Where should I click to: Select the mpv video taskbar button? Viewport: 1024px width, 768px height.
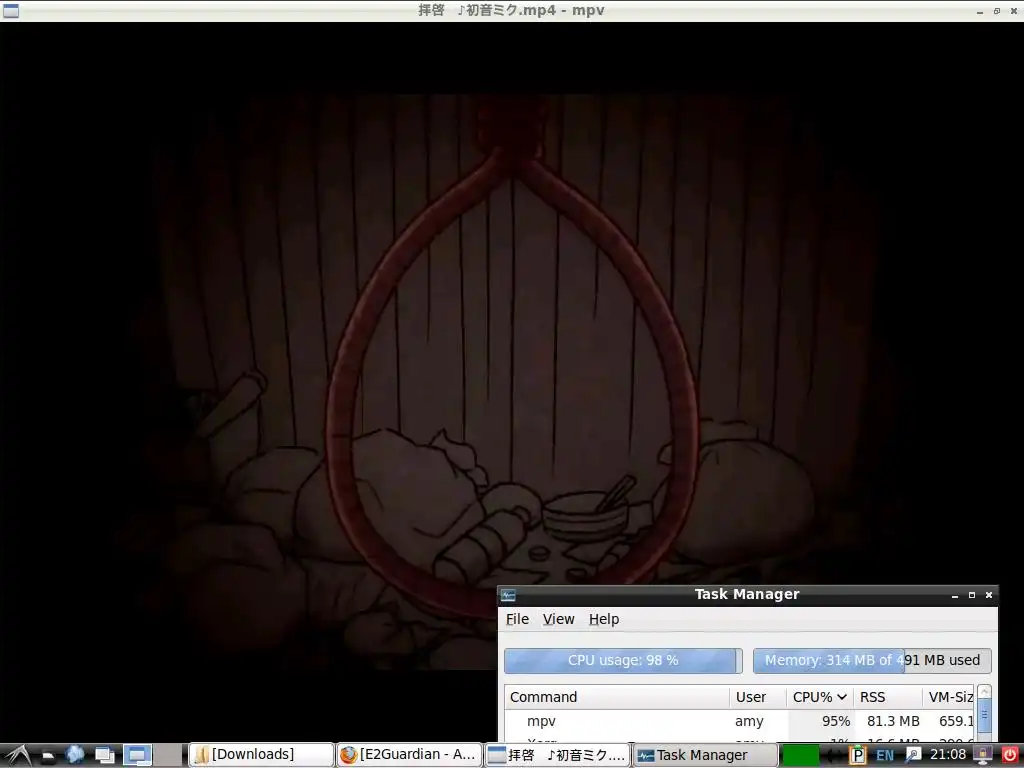pyautogui.click(x=557, y=755)
